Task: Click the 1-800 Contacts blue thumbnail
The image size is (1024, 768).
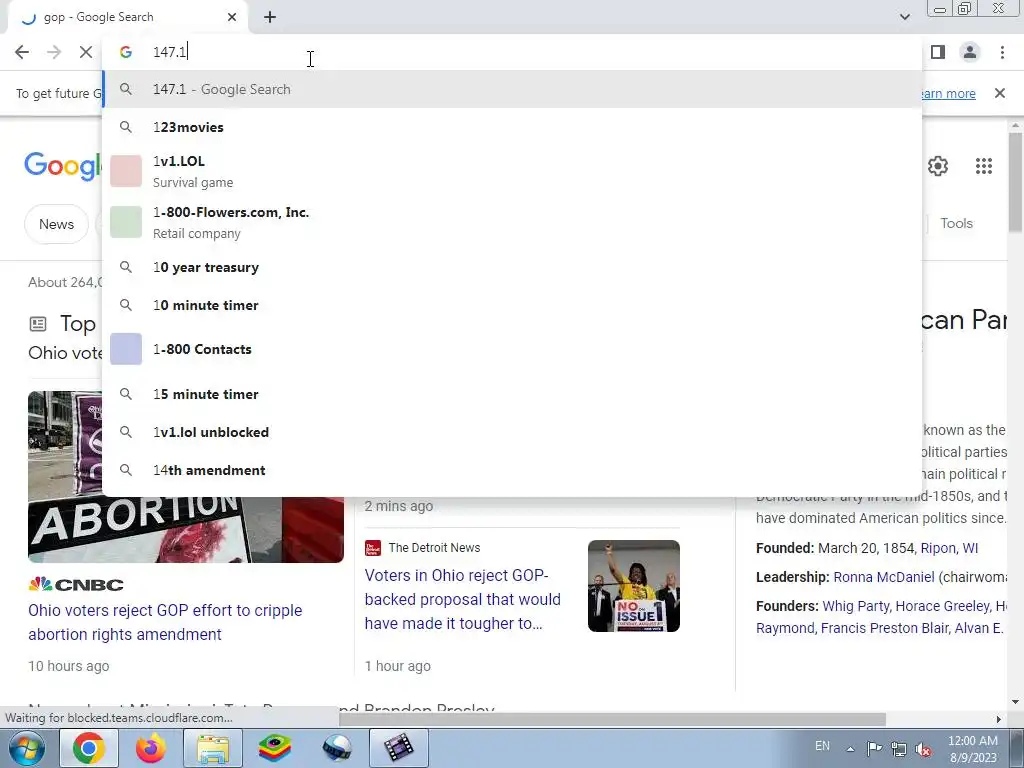Action: pyautogui.click(x=126, y=349)
